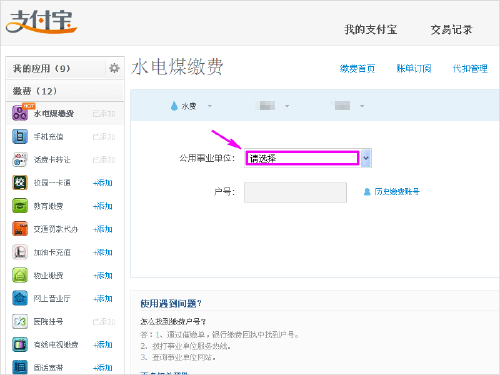Viewport: 500px width, 375px height.
Task: Open the 历史缴费账号 link
Action: click(x=397, y=192)
